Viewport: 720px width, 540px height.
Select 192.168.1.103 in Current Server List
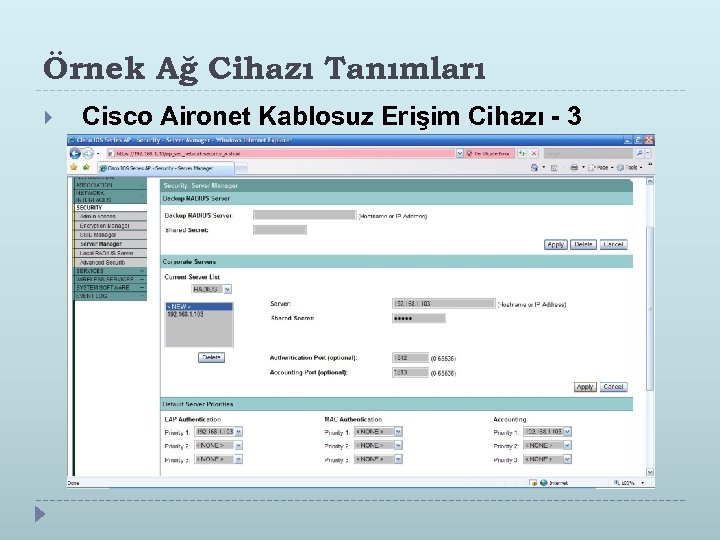(x=199, y=314)
